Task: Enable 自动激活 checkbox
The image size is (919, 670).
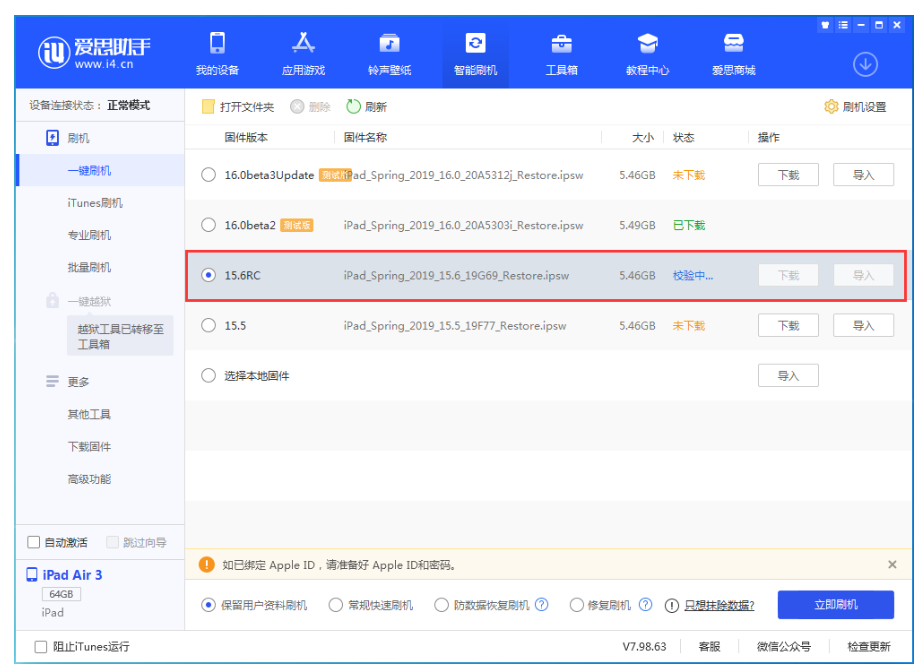Action: point(33,543)
